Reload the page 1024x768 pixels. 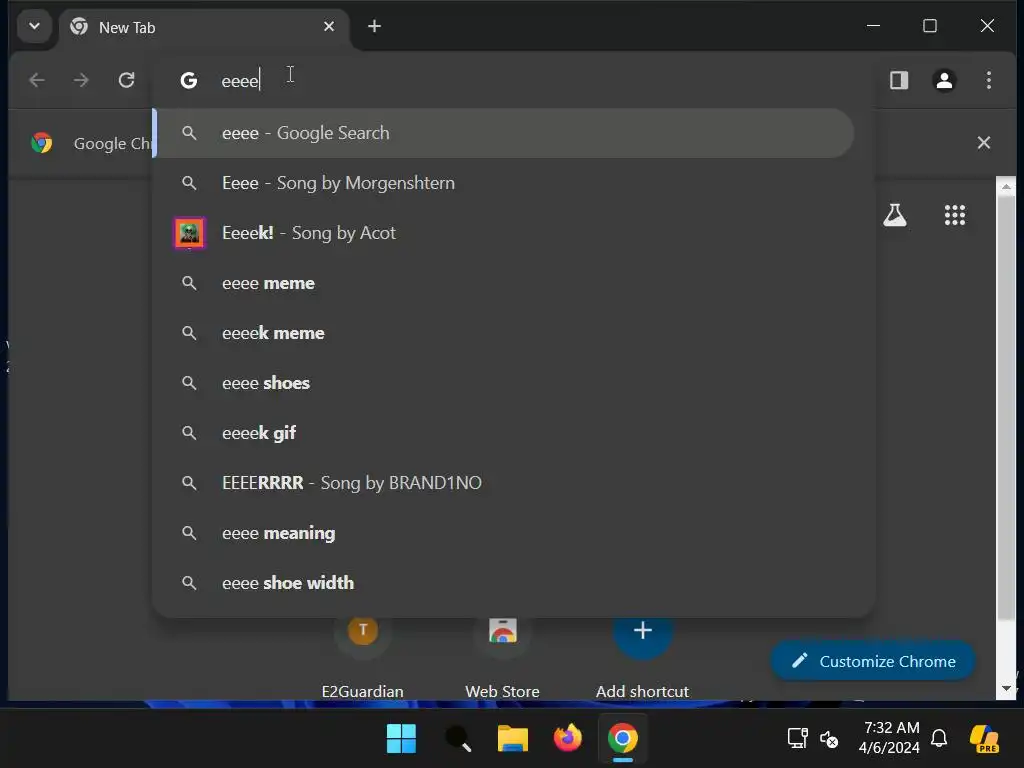click(126, 80)
